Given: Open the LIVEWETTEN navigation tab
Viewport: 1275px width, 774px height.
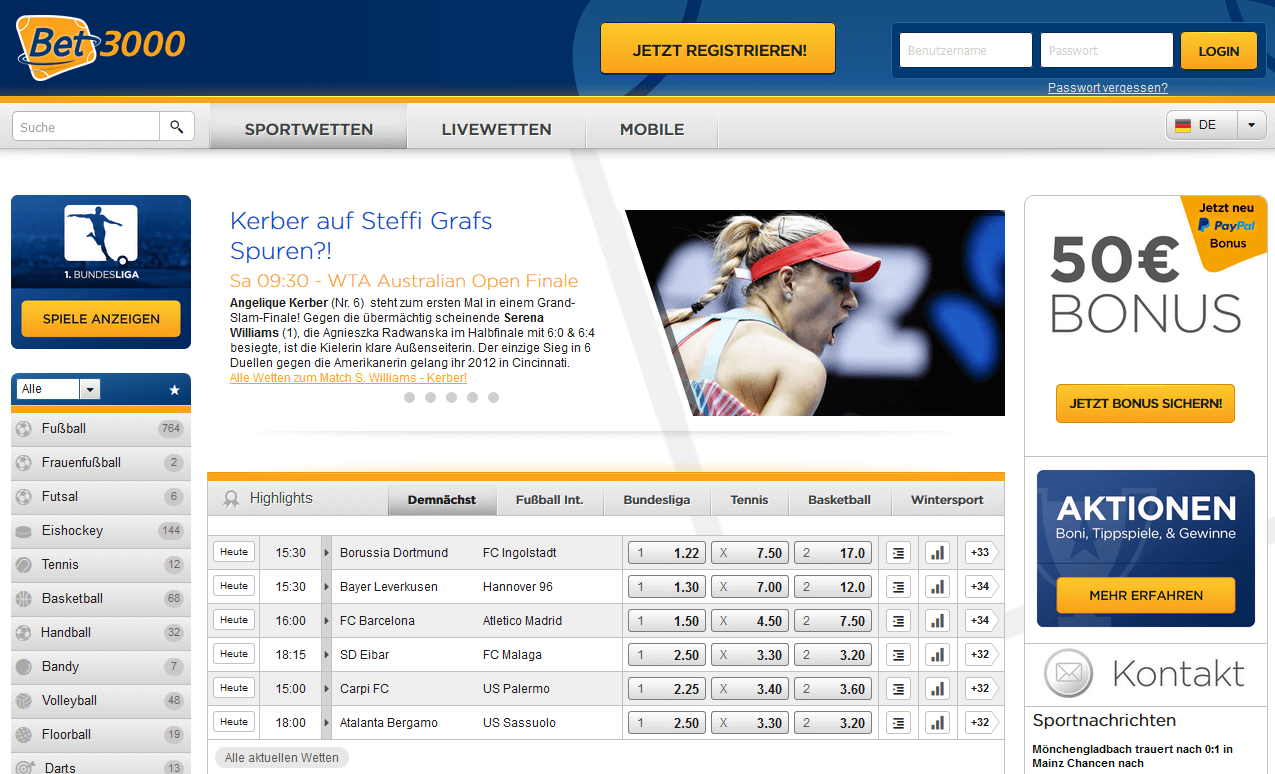Looking at the screenshot, I should point(496,129).
